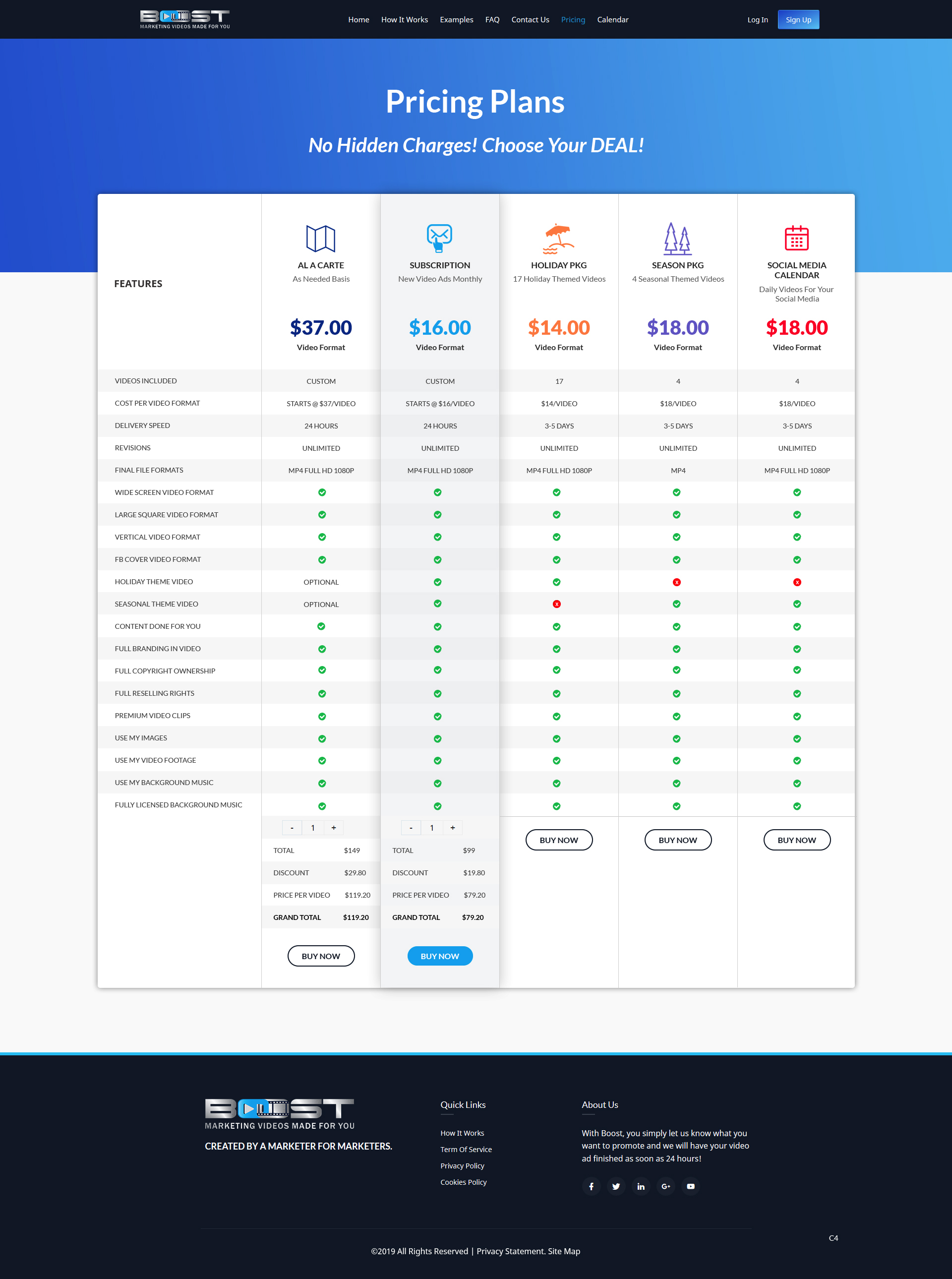Viewport: 952px width, 1279px height.
Task: Click the Holiday Pkg beach umbrella icon
Action: [x=558, y=239]
